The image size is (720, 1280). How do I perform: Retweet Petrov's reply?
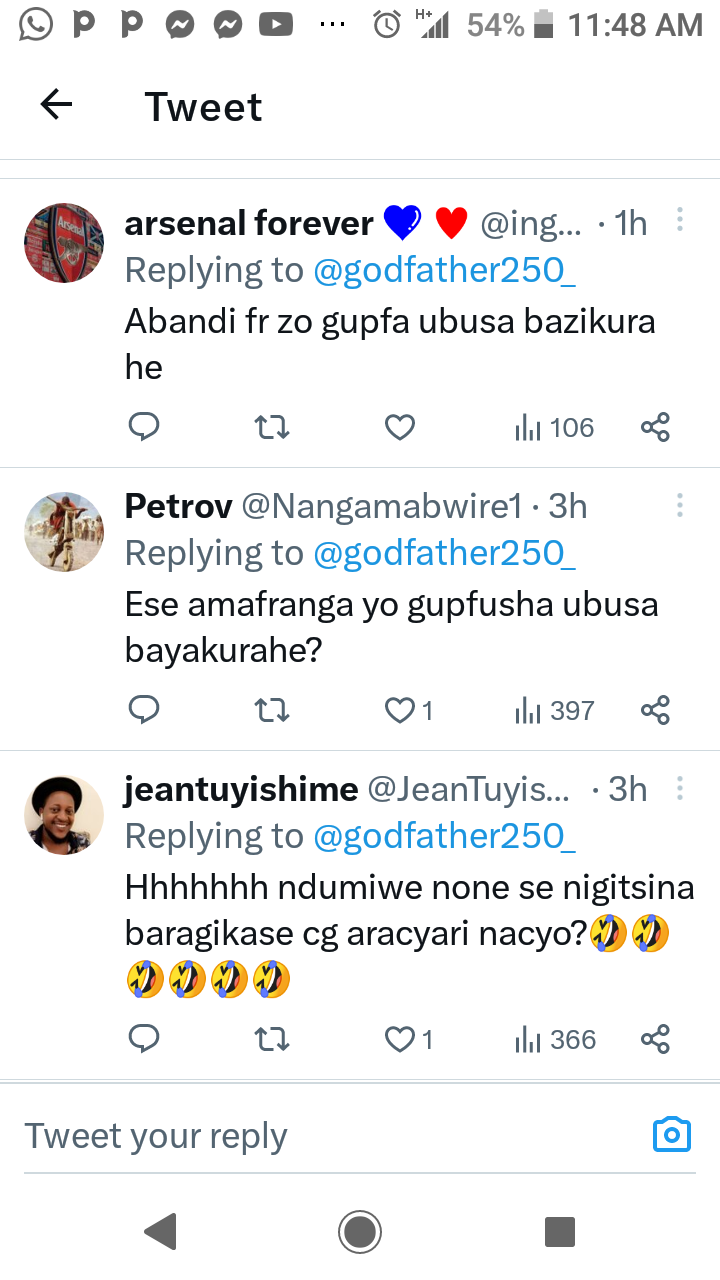tap(272, 711)
